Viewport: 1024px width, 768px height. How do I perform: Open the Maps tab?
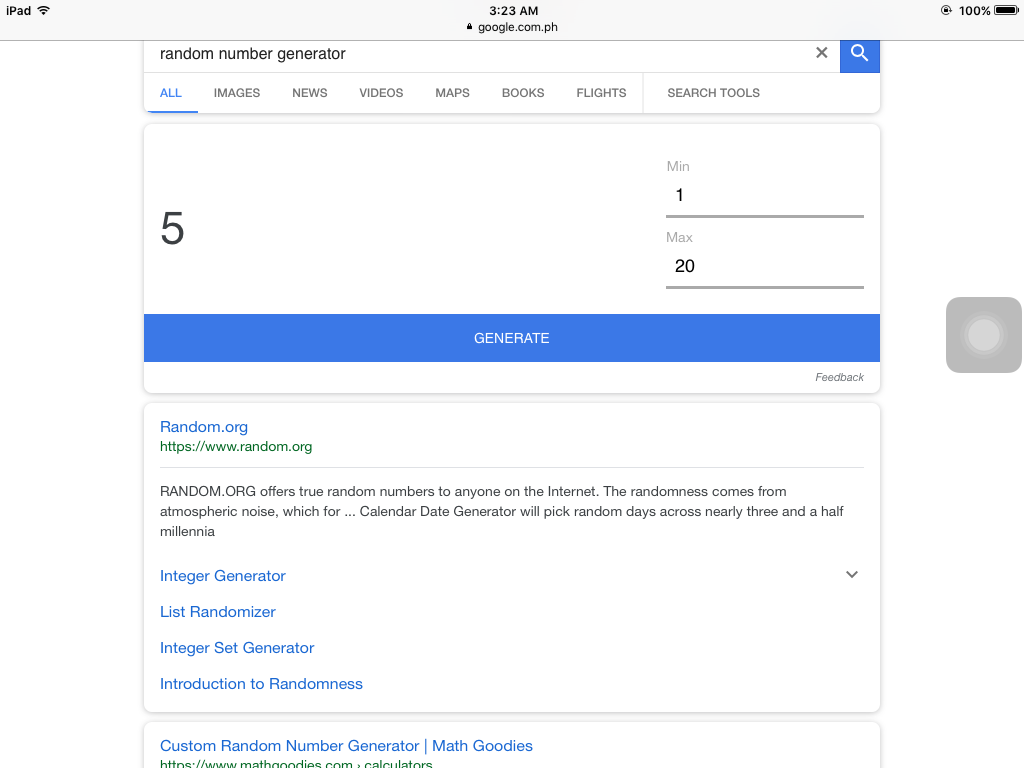[453, 93]
